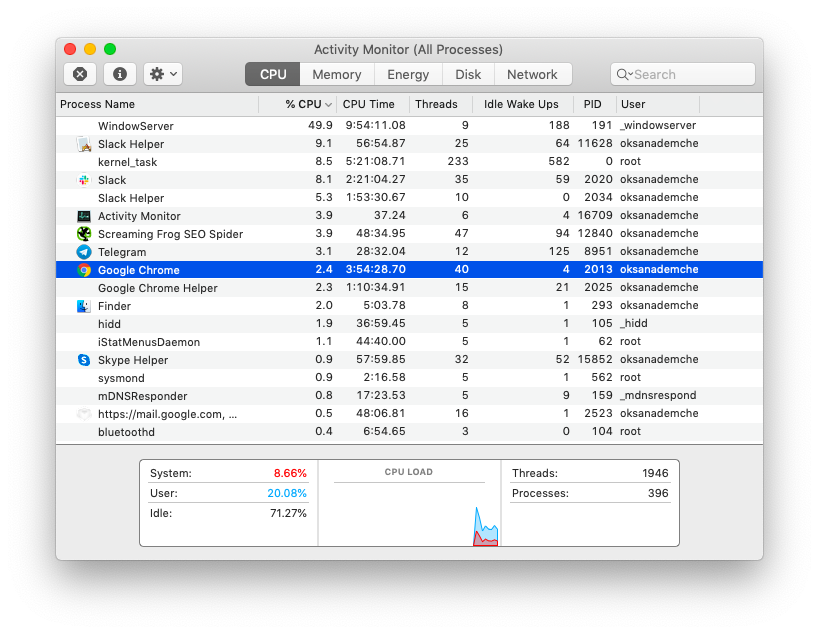Select the kernel_task process row
The width and height of the screenshot is (819, 634).
(409, 162)
